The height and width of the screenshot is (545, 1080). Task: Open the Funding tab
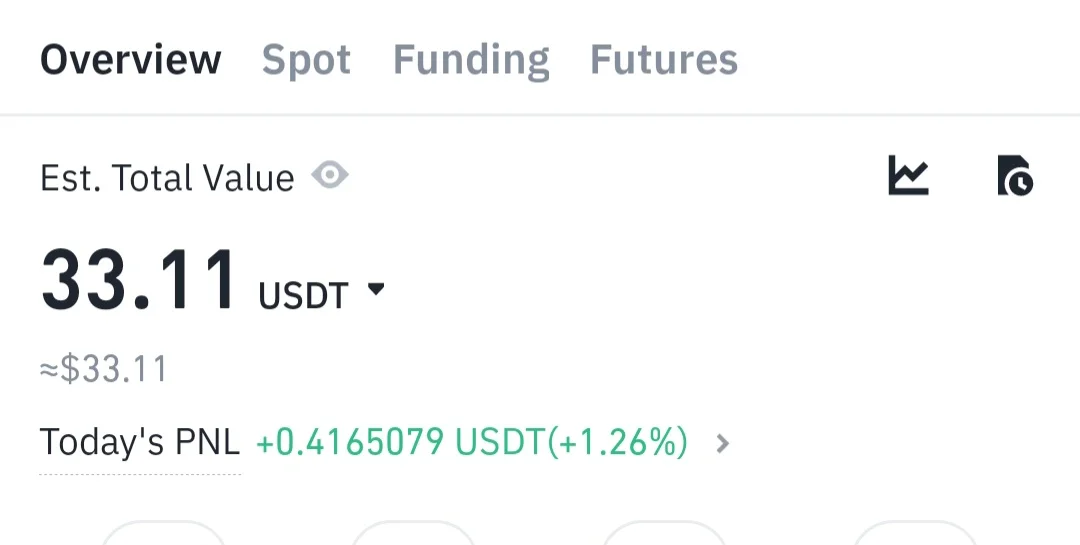tap(471, 60)
